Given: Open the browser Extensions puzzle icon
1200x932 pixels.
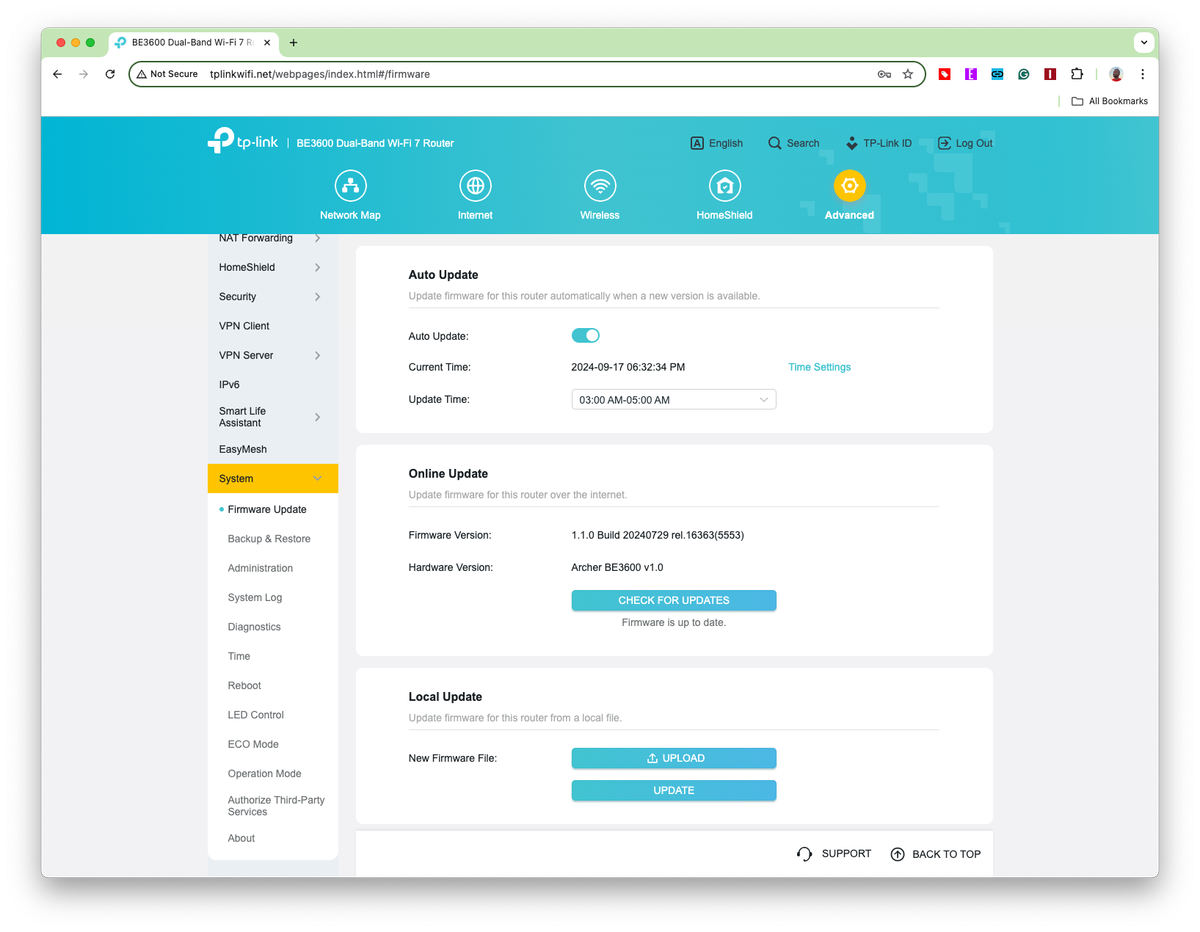Looking at the screenshot, I should point(1077,74).
